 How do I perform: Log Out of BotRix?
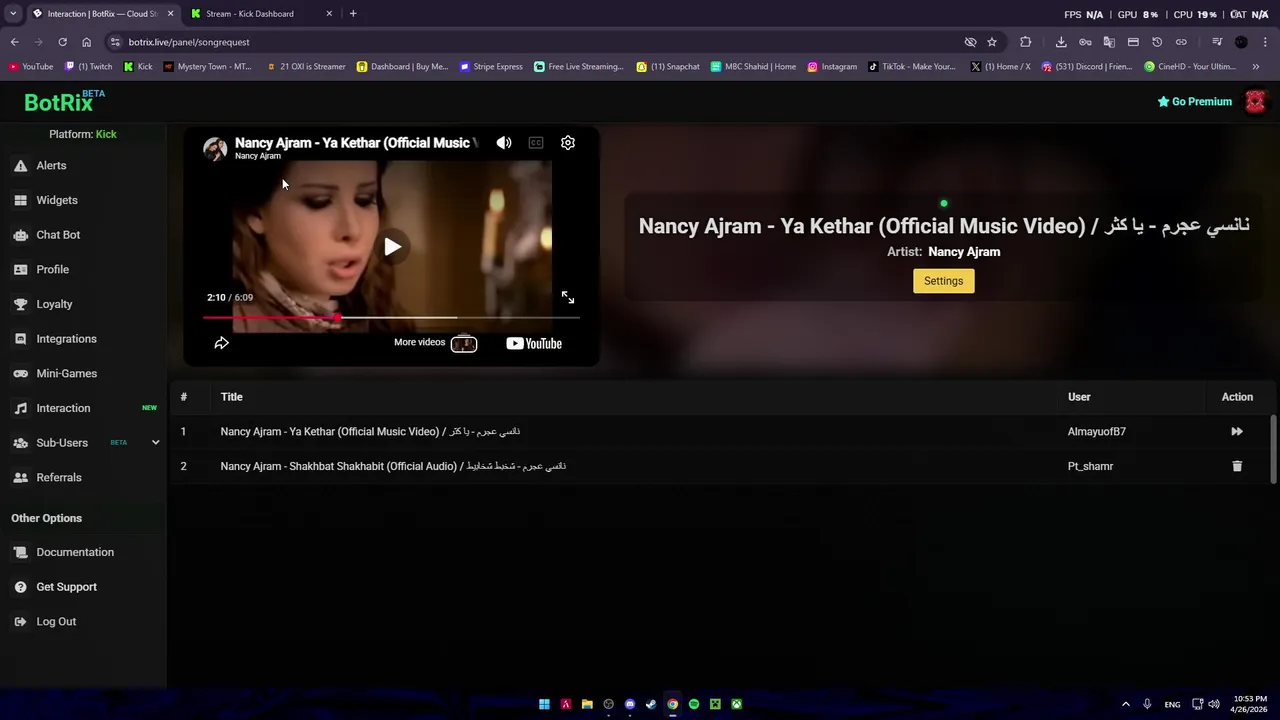[56, 622]
